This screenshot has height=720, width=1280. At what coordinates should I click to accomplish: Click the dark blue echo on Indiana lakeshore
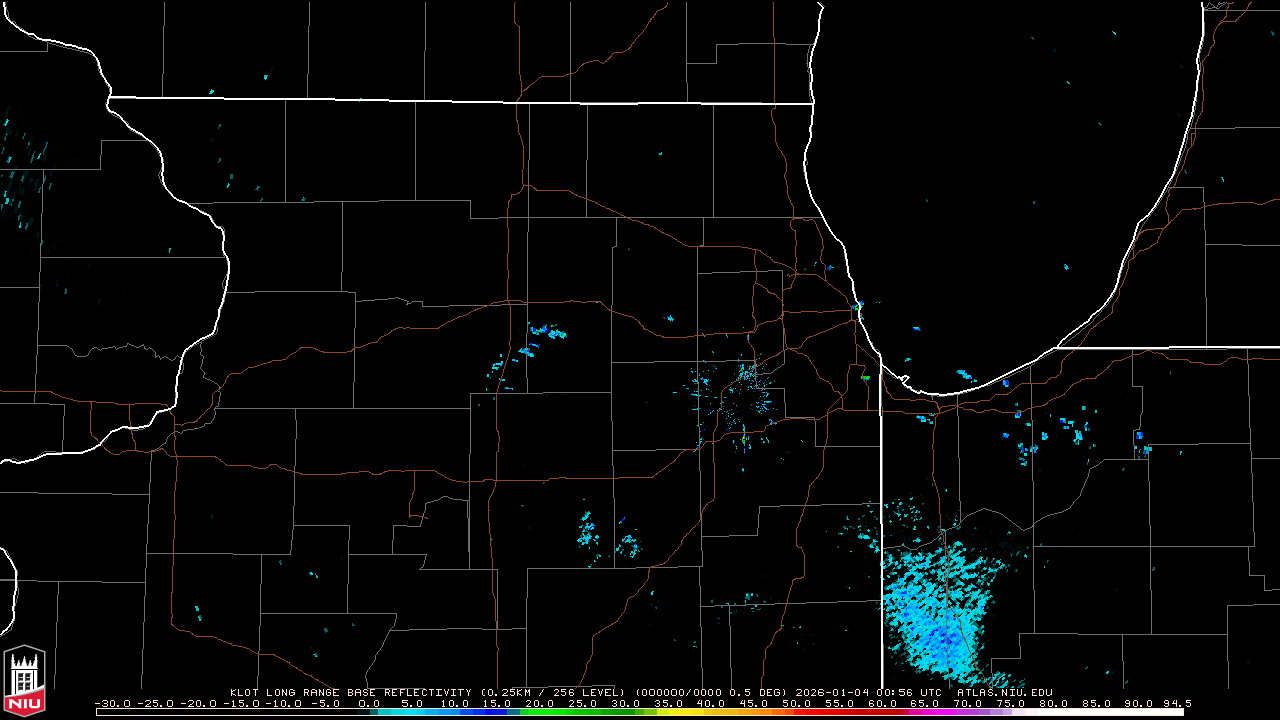click(1006, 383)
